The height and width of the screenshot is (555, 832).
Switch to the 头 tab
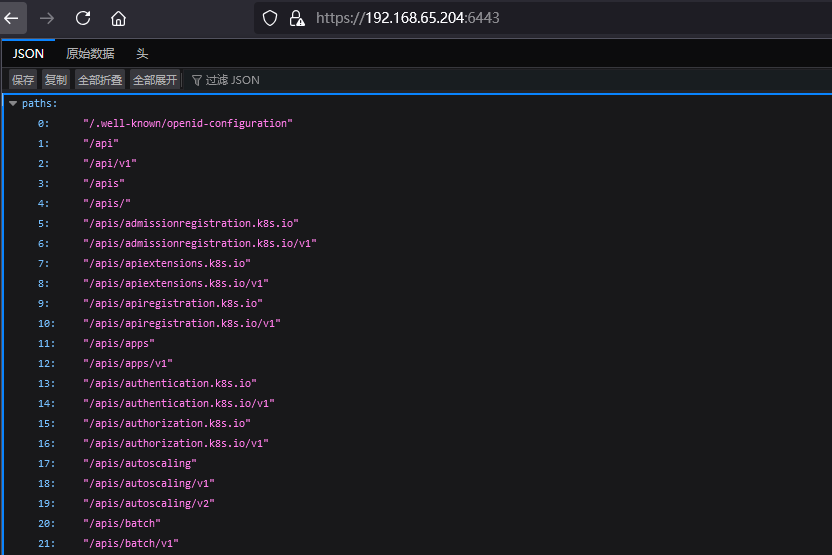[x=142, y=54]
